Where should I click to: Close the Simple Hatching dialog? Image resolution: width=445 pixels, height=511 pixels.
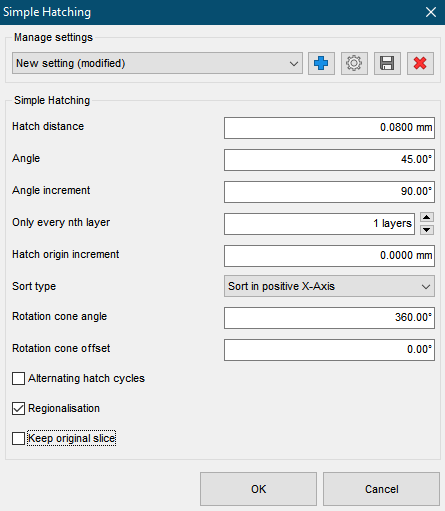(x=431, y=12)
